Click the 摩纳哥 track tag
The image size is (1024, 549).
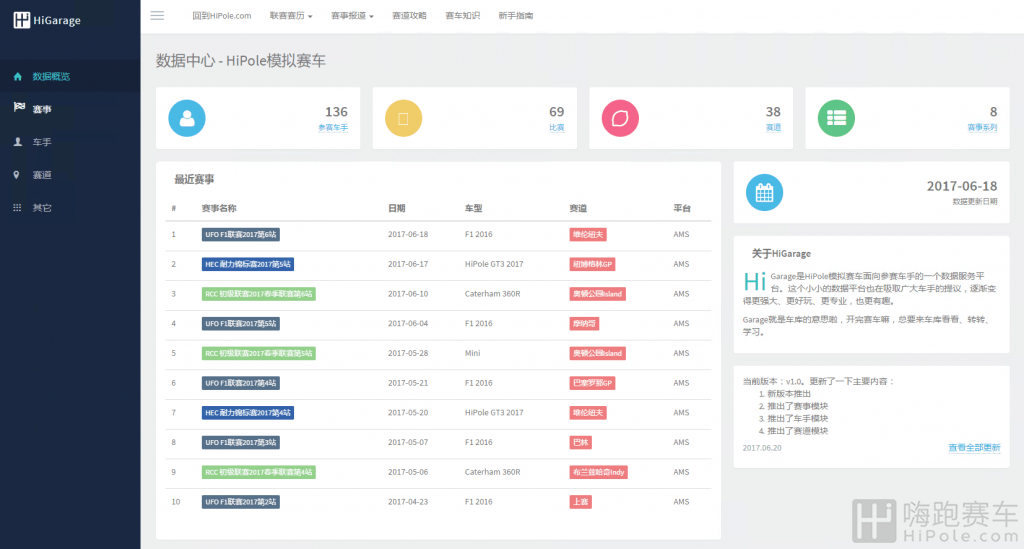pos(584,324)
